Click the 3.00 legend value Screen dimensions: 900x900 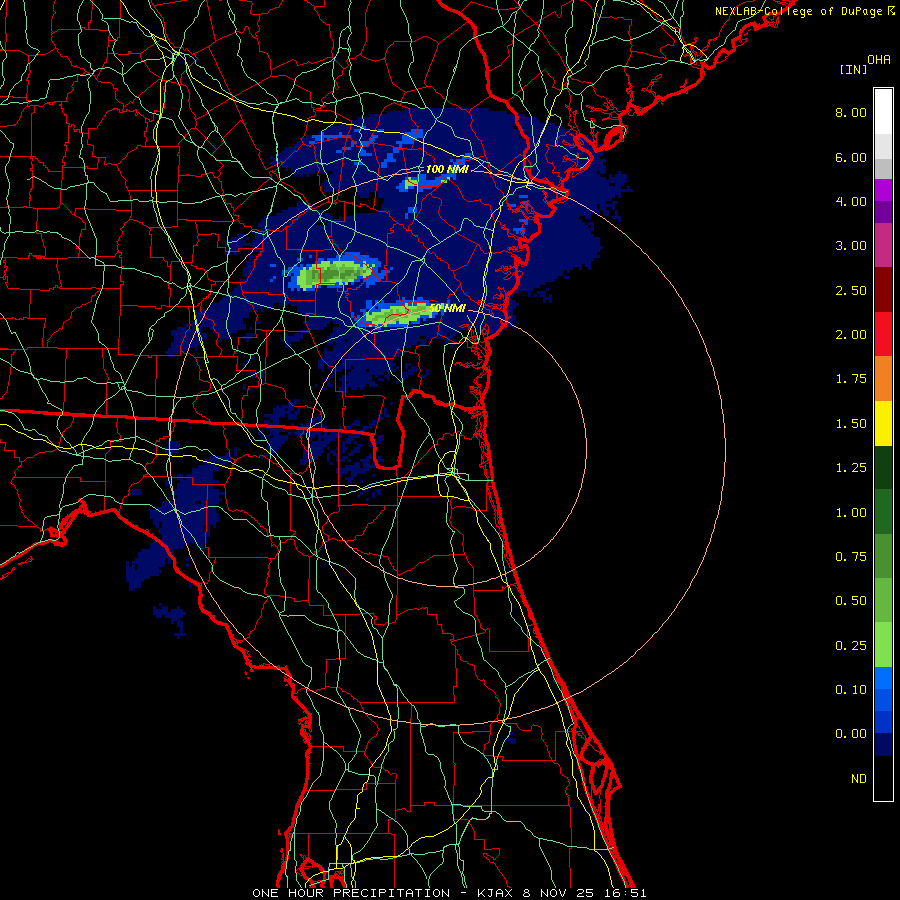pos(851,246)
